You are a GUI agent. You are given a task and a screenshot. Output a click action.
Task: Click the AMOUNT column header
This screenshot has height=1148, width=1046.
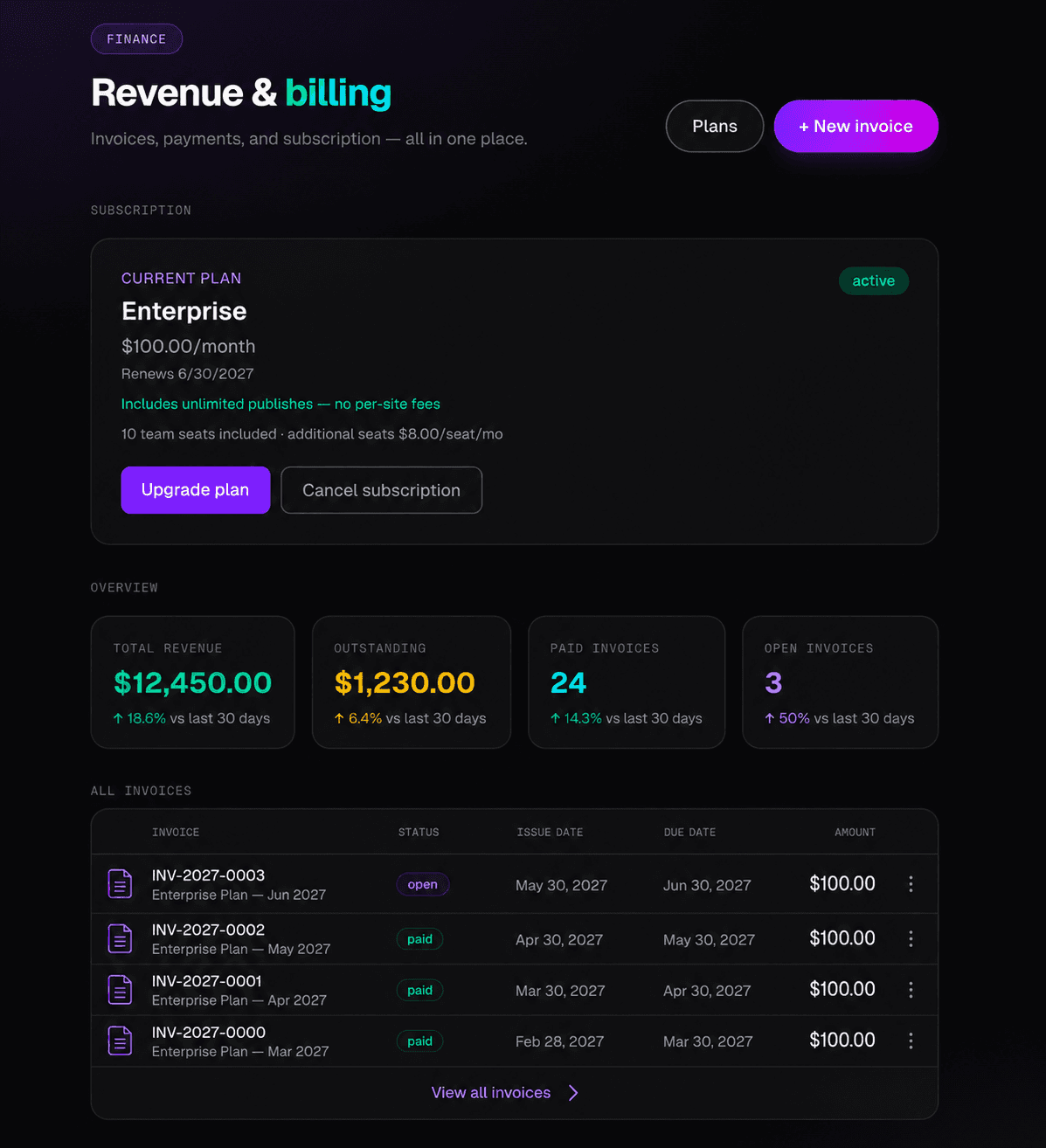click(855, 832)
